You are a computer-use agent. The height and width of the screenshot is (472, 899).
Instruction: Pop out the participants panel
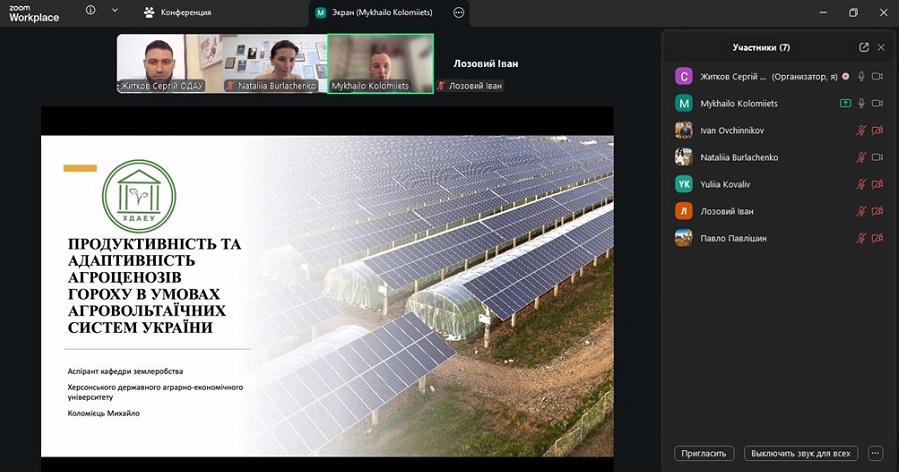coord(864,47)
